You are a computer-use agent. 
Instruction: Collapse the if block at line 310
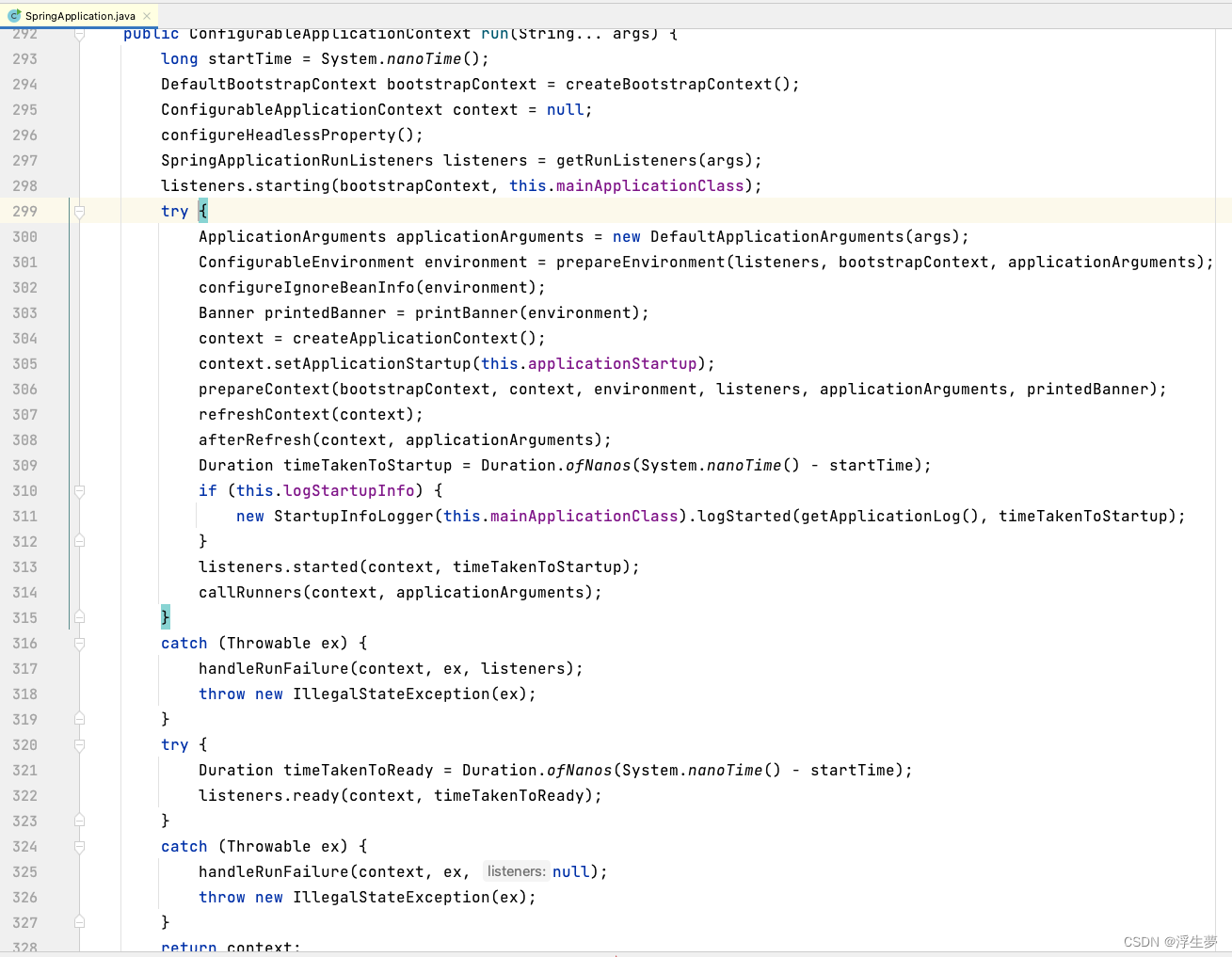tap(79, 490)
